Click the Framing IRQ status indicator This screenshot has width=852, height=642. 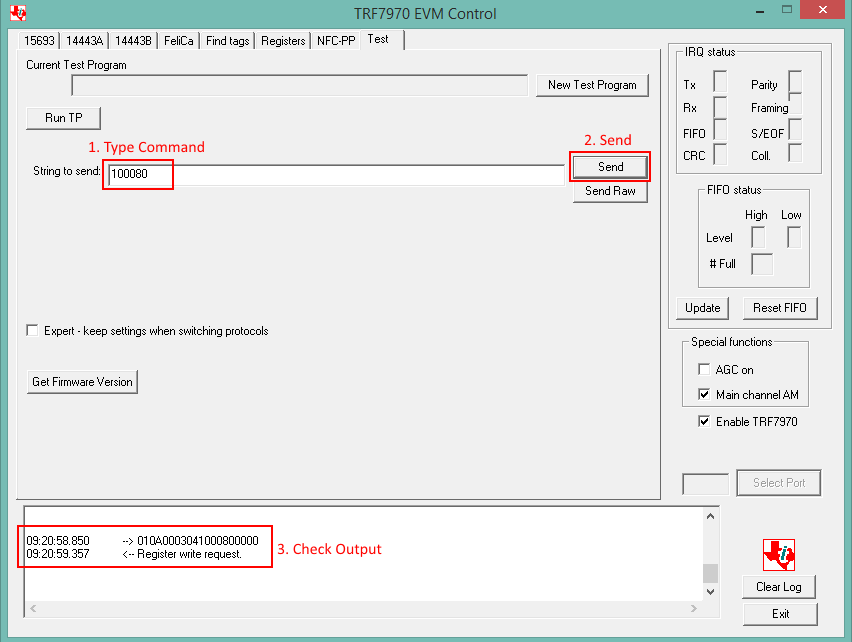click(x=795, y=104)
